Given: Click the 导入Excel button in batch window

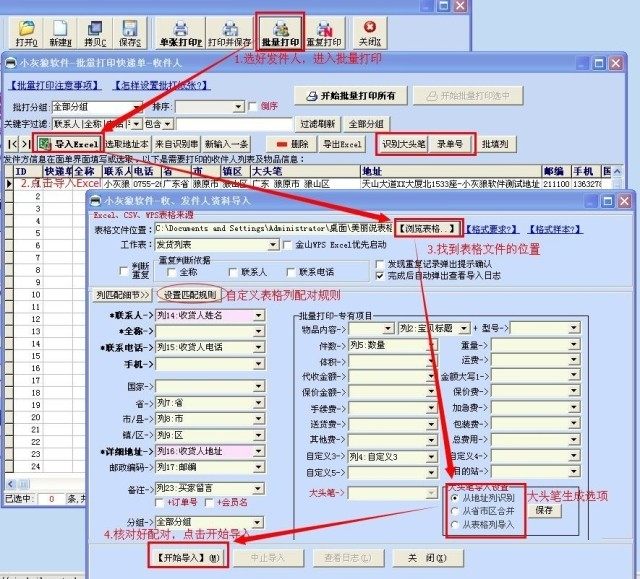Looking at the screenshot, I should click(x=69, y=144).
